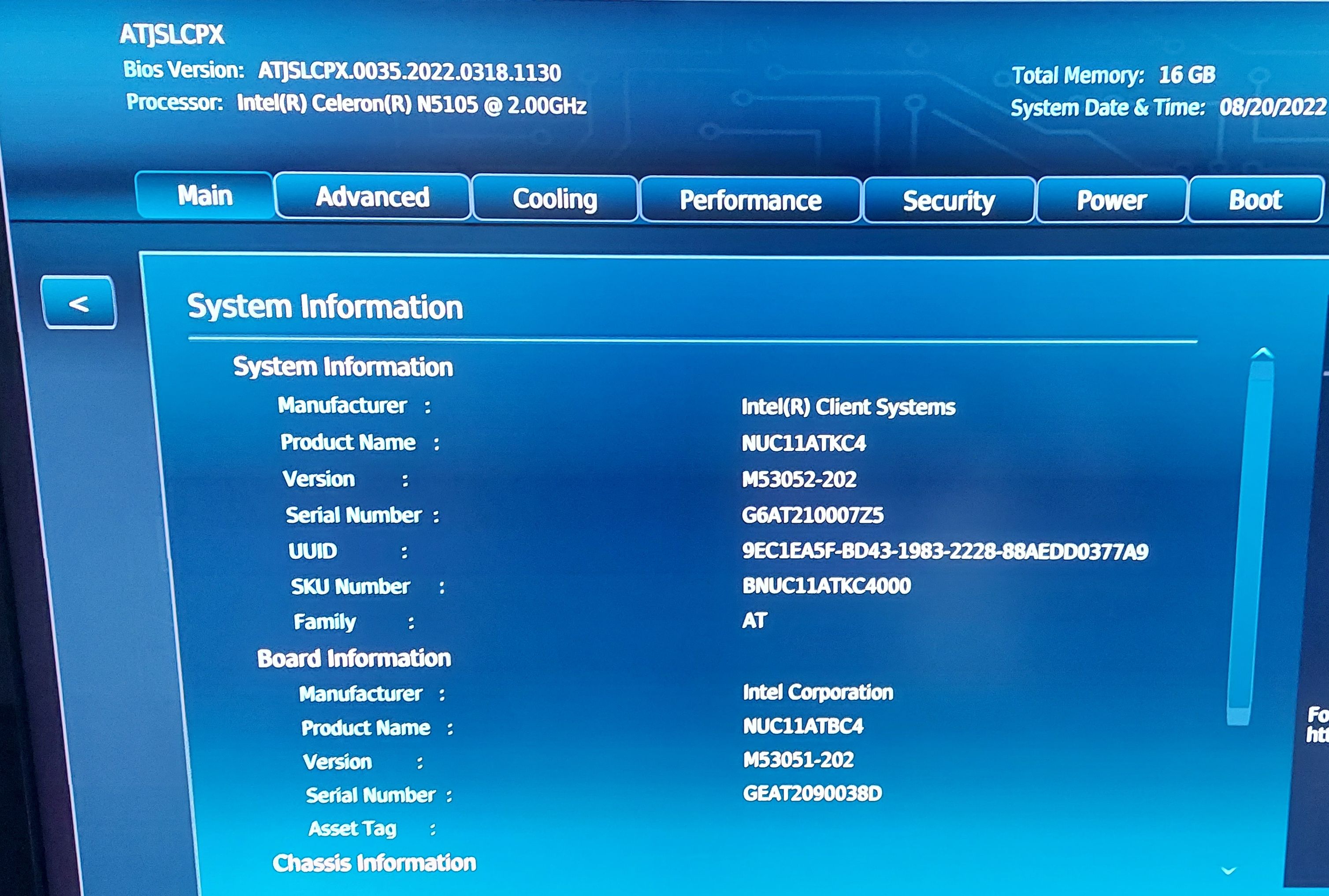Go to the Security tab
1329x896 pixels.
(948, 201)
